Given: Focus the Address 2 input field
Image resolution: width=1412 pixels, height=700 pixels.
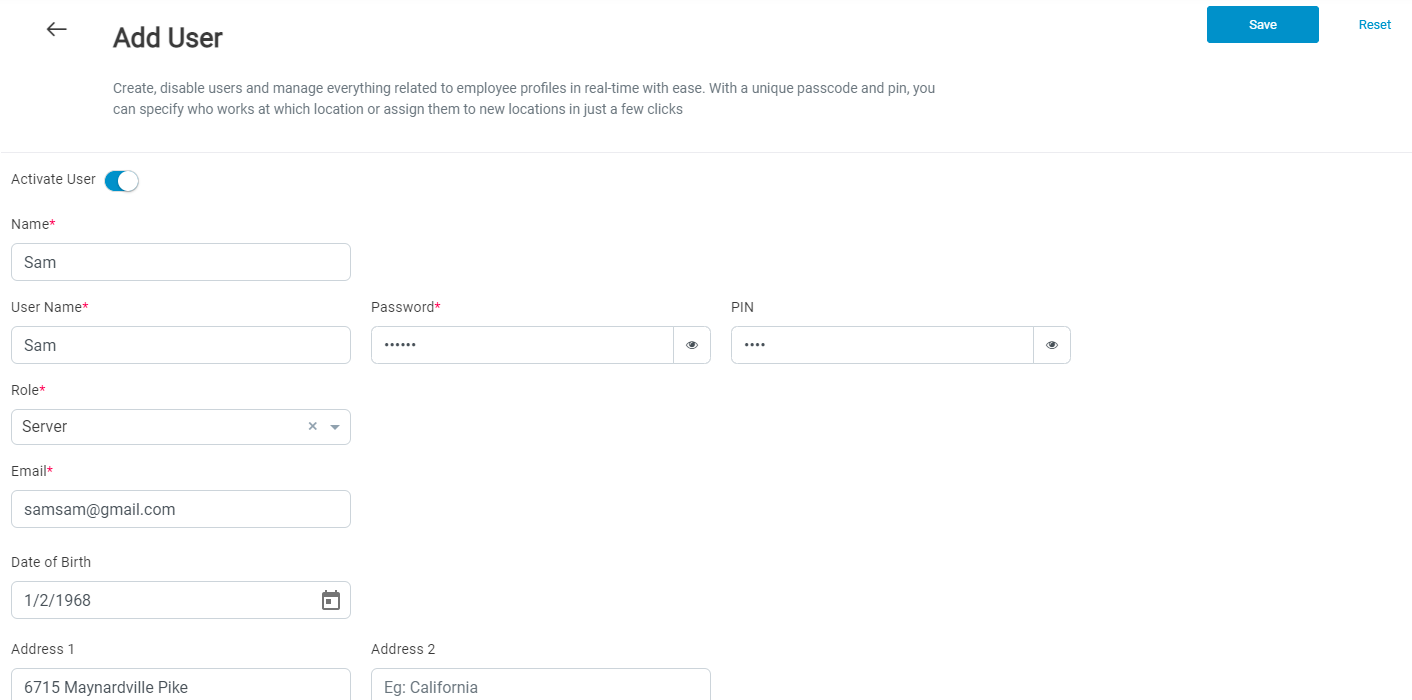Looking at the screenshot, I should click(x=541, y=685).
